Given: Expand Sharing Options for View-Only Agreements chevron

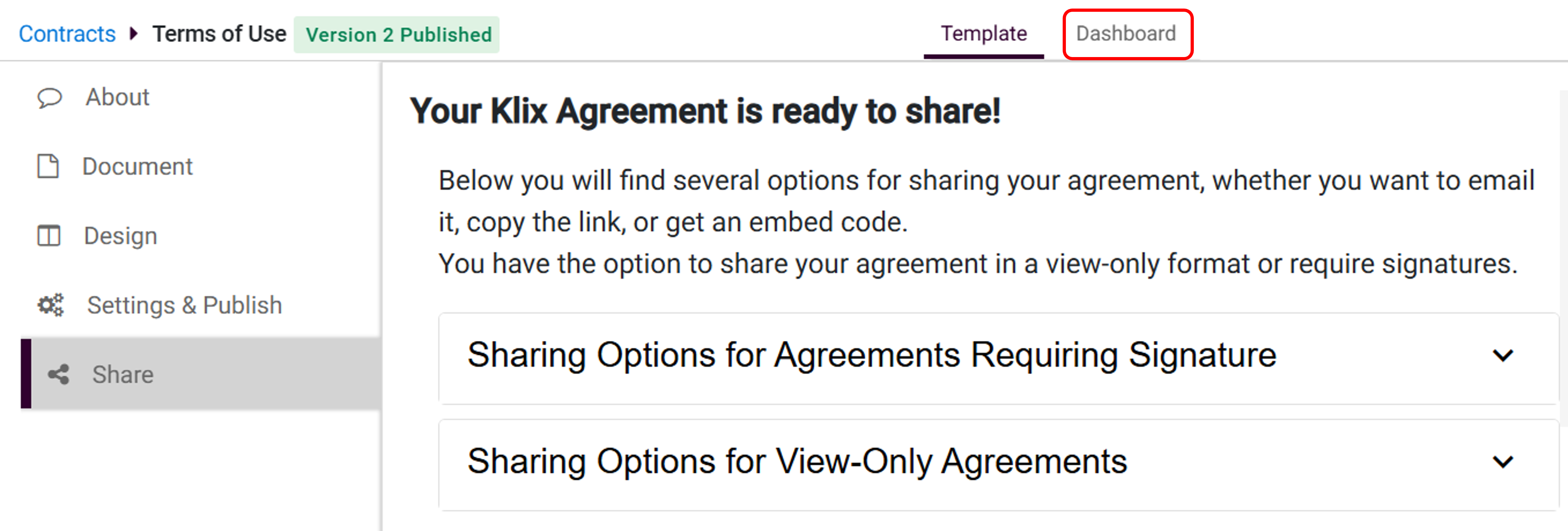Looking at the screenshot, I should [1502, 462].
